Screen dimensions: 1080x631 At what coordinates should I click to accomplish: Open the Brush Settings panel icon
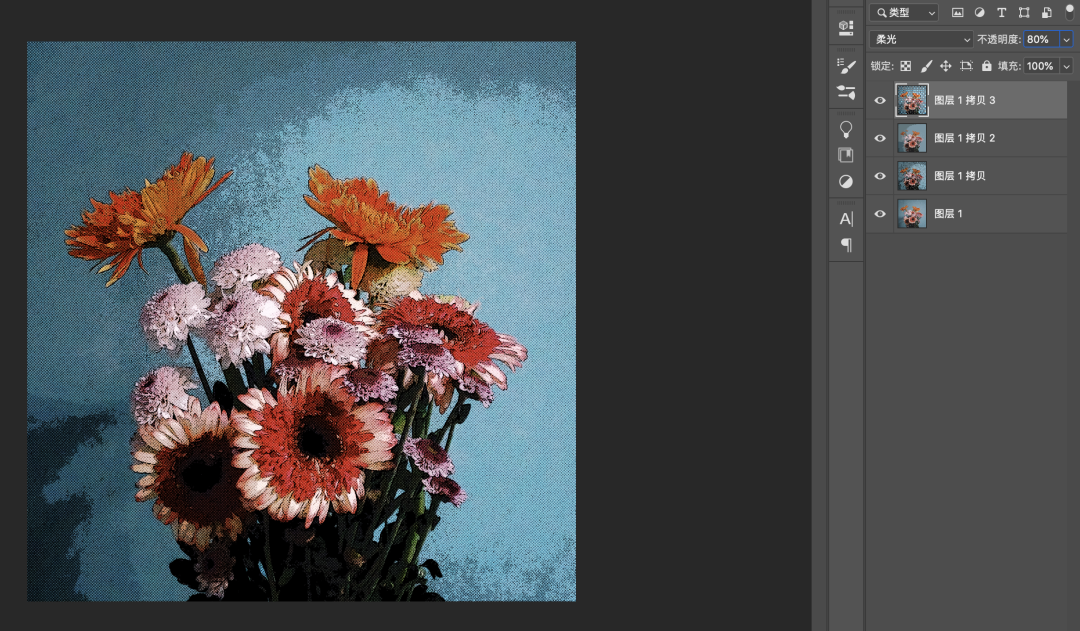846,66
